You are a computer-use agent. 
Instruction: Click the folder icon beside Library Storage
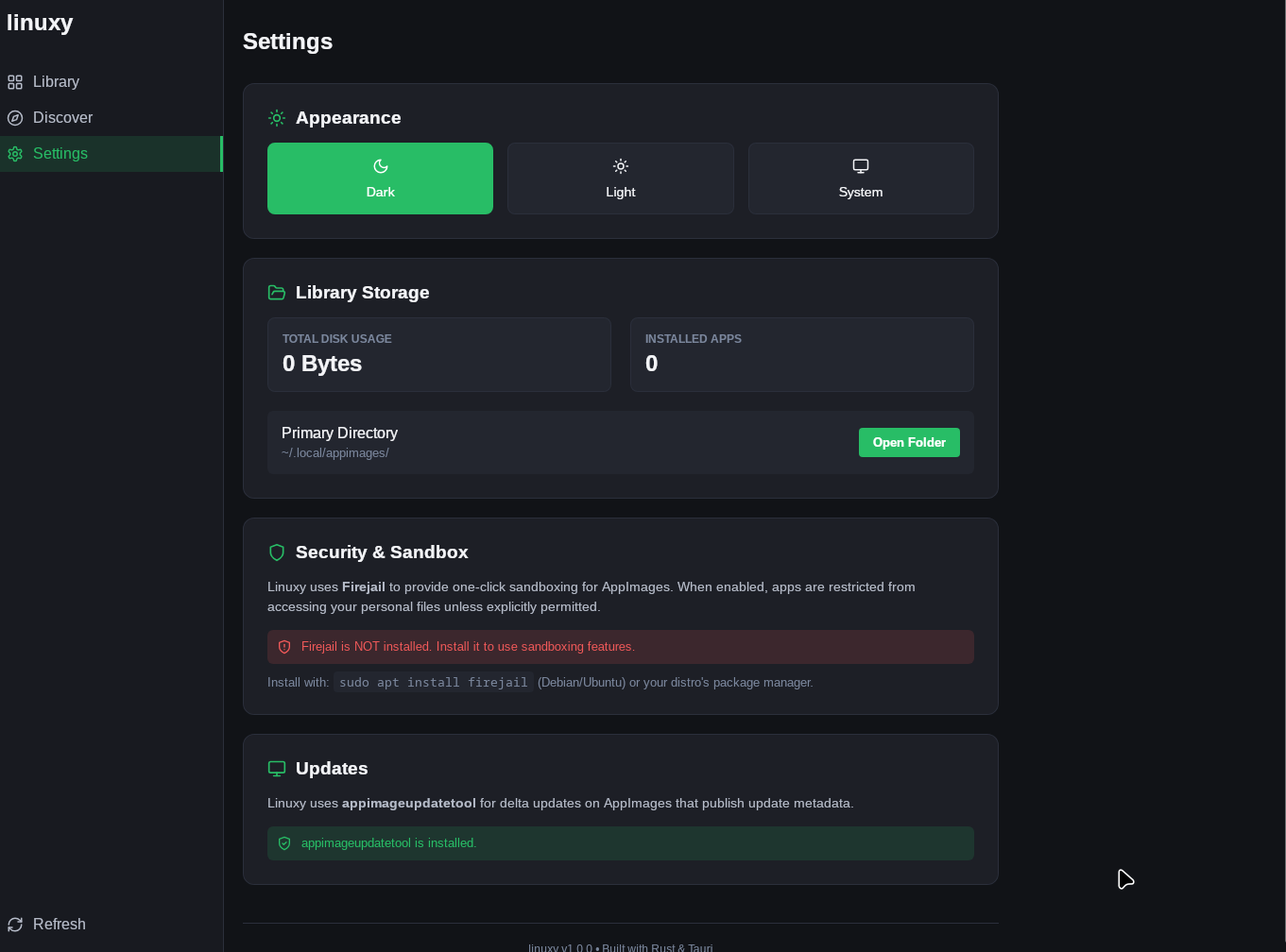click(277, 293)
